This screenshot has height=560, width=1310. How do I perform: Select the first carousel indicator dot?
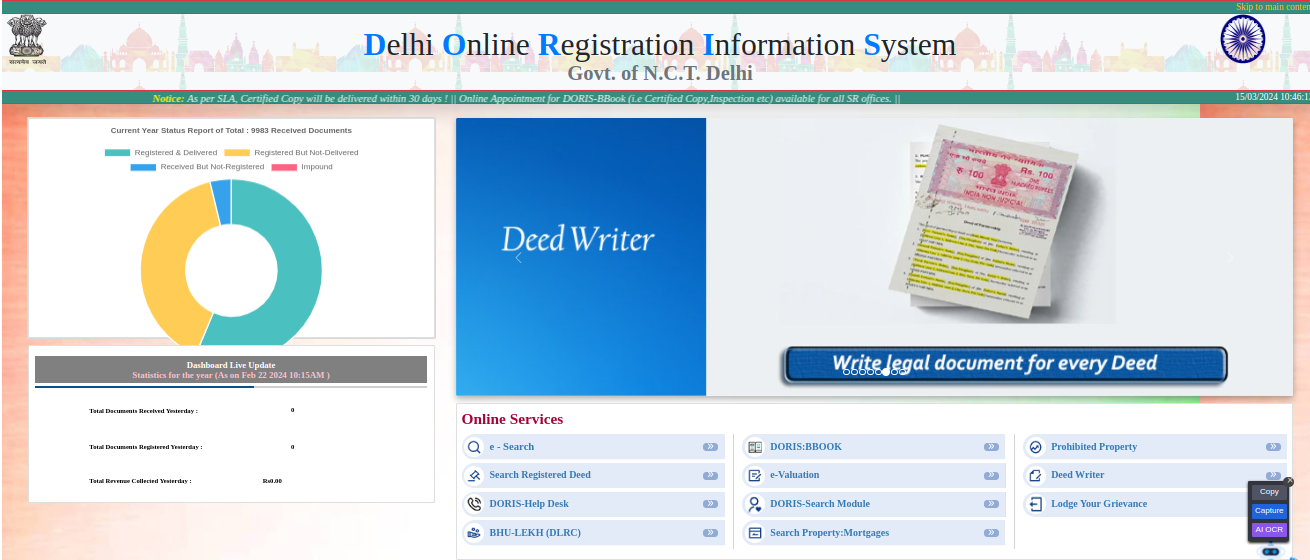(847, 372)
